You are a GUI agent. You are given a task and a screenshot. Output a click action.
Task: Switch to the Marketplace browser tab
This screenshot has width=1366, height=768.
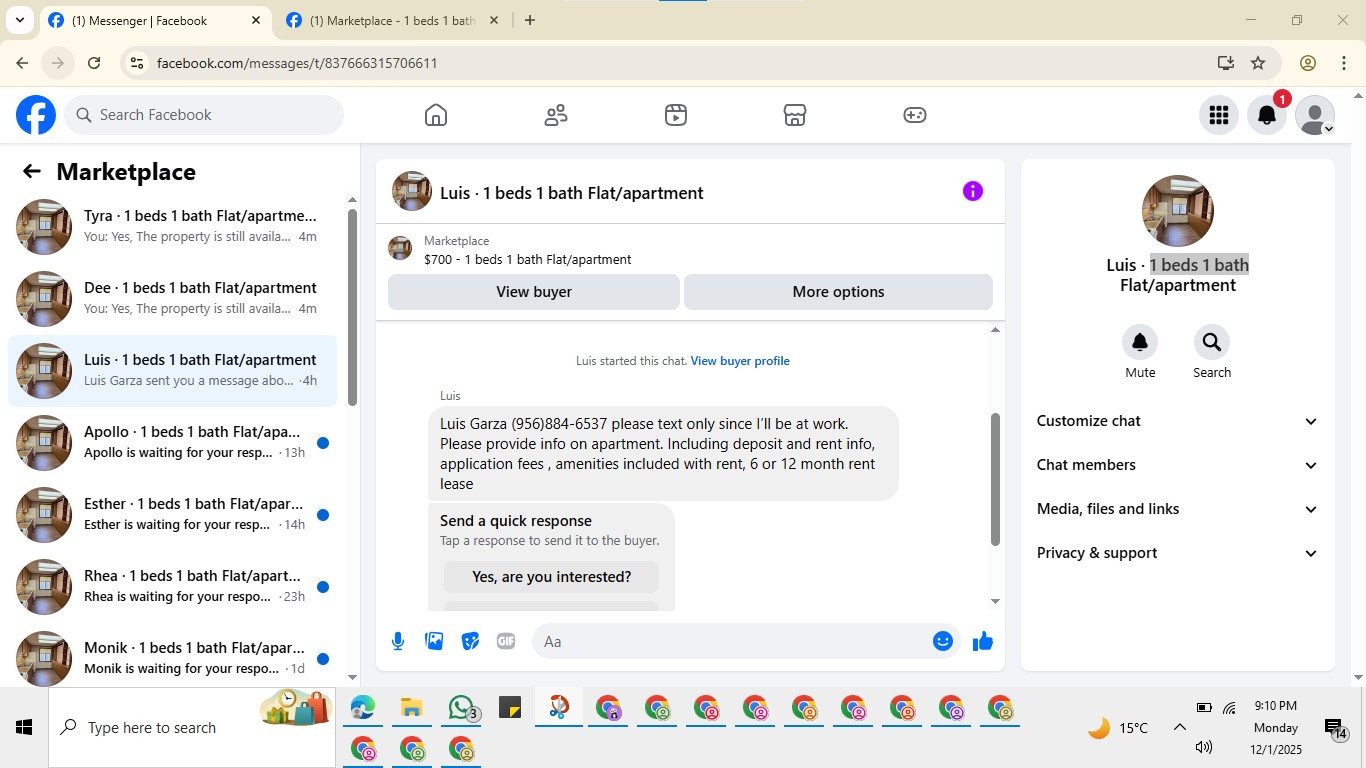pos(391,20)
